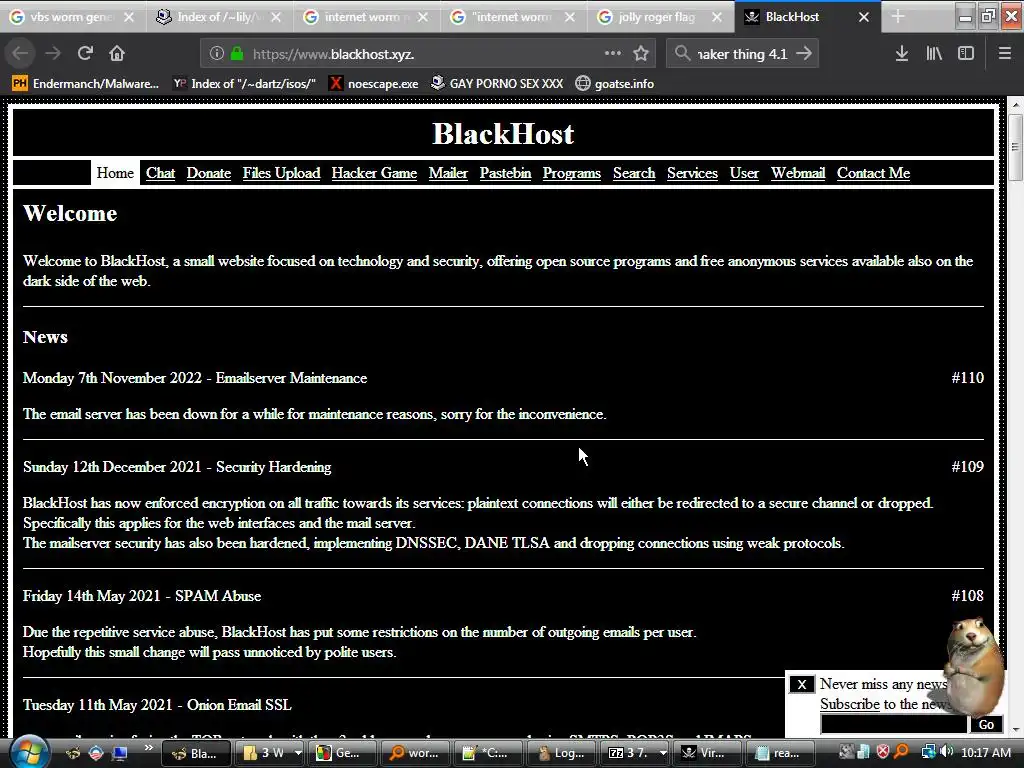
Task: Open the 'Log...' taskbar button
Action: tap(562, 753)
